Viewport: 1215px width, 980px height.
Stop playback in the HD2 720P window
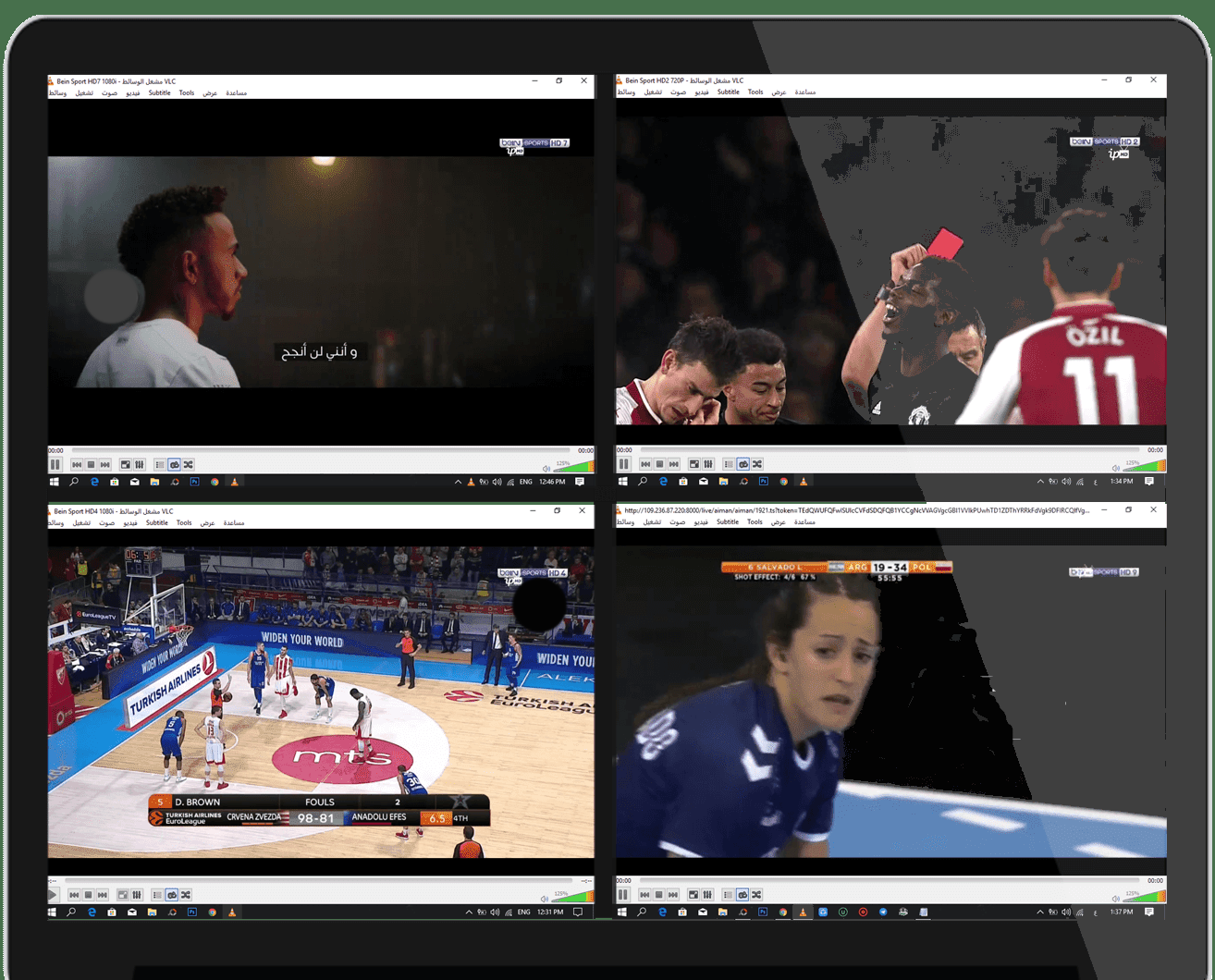659,464
